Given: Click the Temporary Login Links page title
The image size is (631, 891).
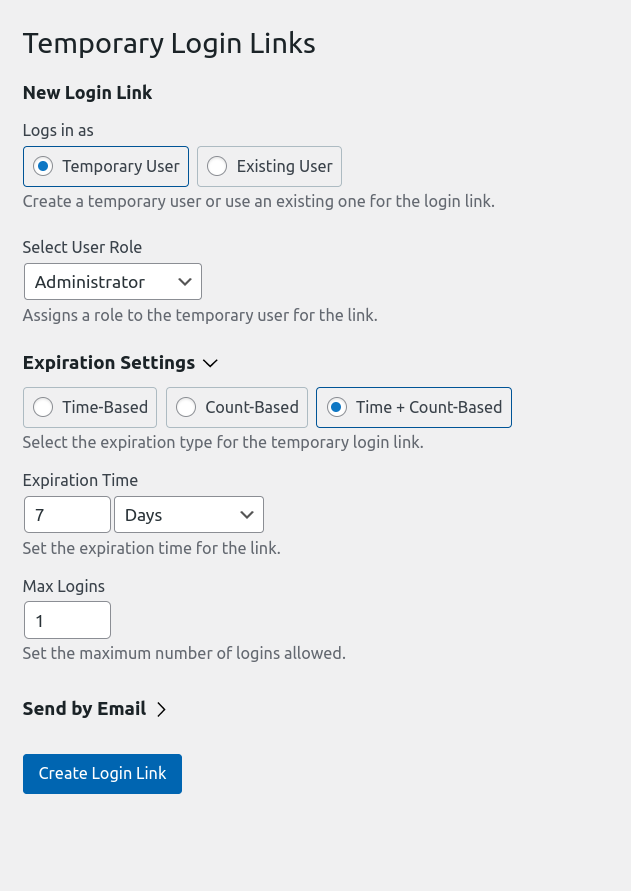Looking at the screenshot, I should 169,43.
